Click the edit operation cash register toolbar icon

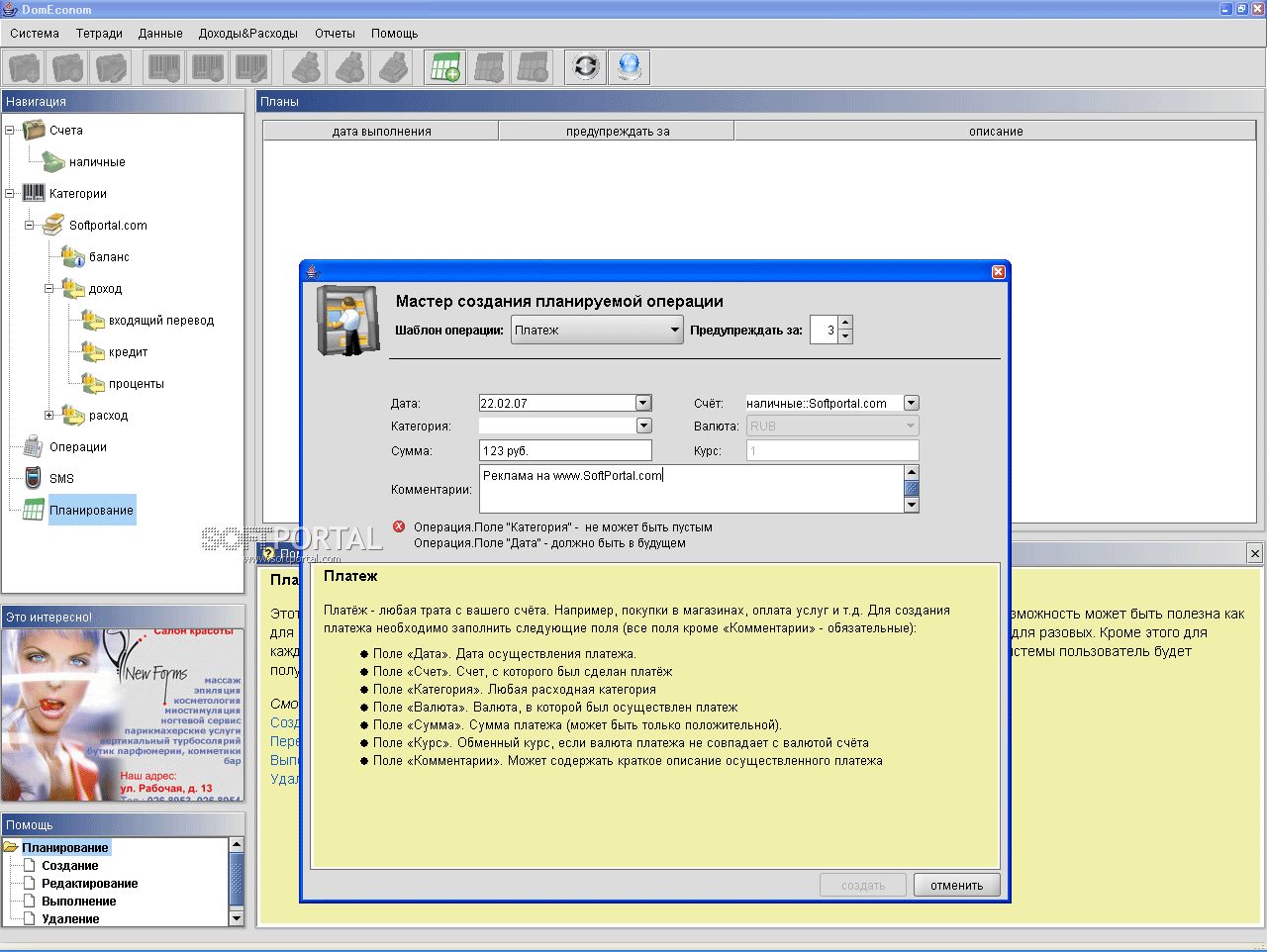click(393, 67)
